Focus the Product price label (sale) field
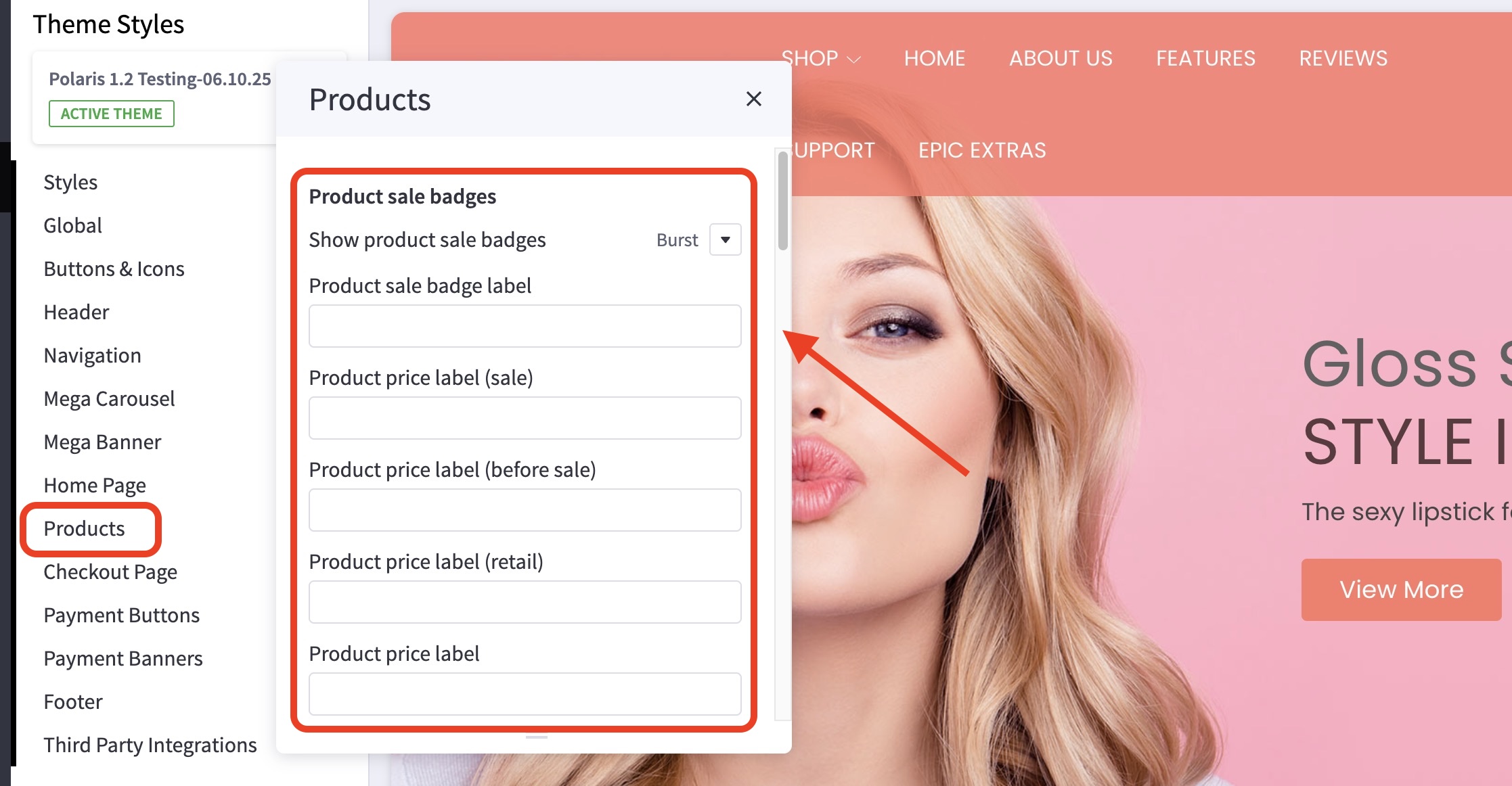This screenshot has width=1512, height=786. coord(525,418)
